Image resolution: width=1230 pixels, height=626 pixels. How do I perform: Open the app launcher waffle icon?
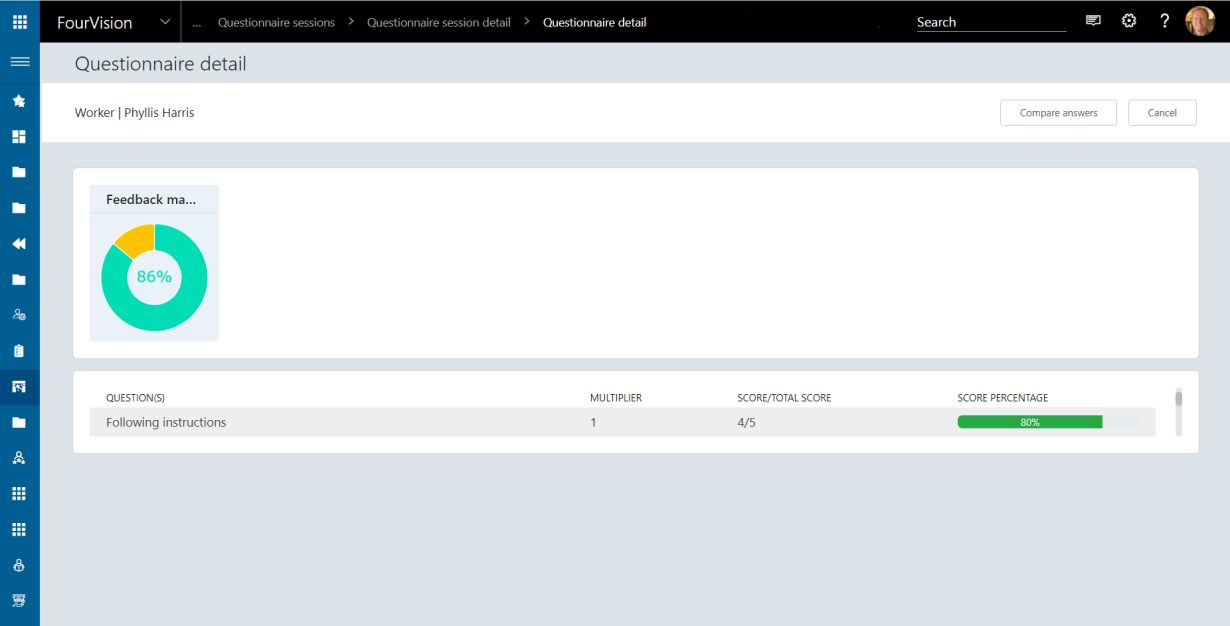pyautogui.click(x=19, y=21)
